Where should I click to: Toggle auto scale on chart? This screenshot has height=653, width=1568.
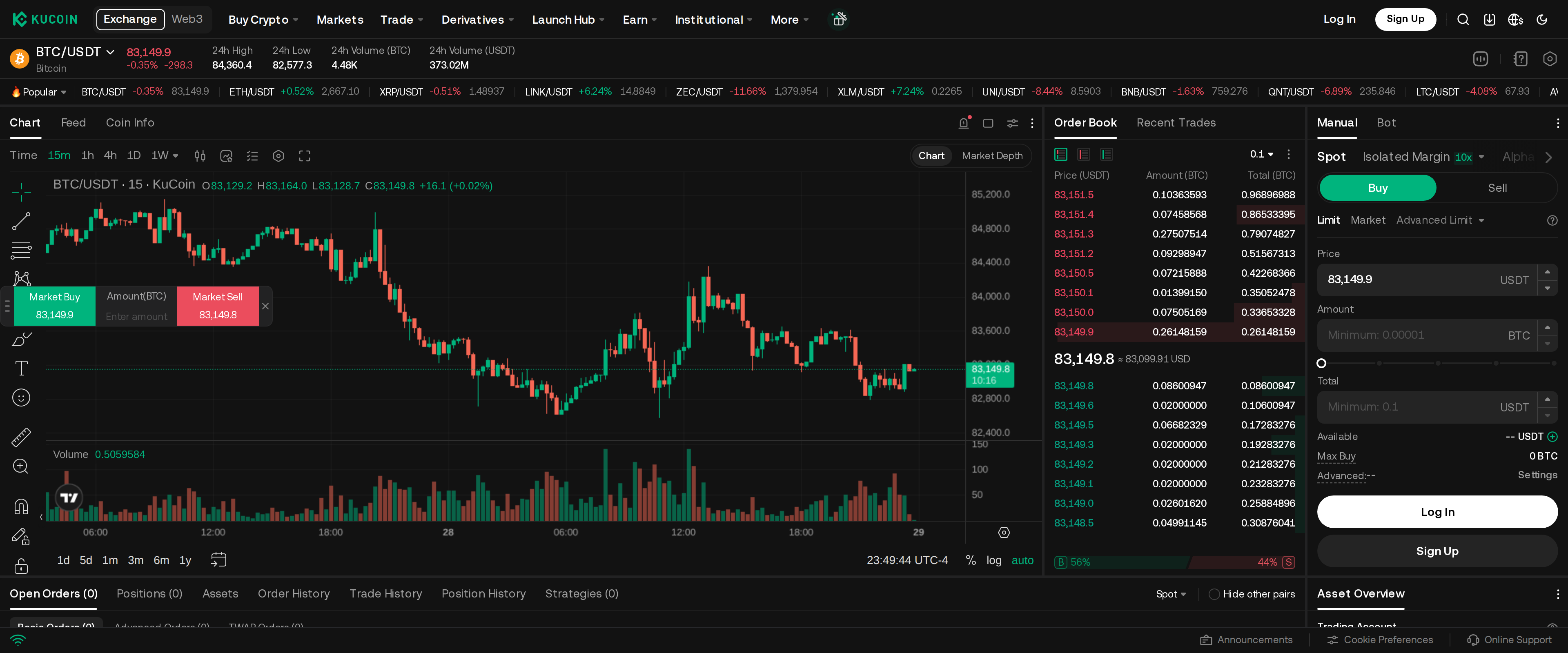[1022, 560]
